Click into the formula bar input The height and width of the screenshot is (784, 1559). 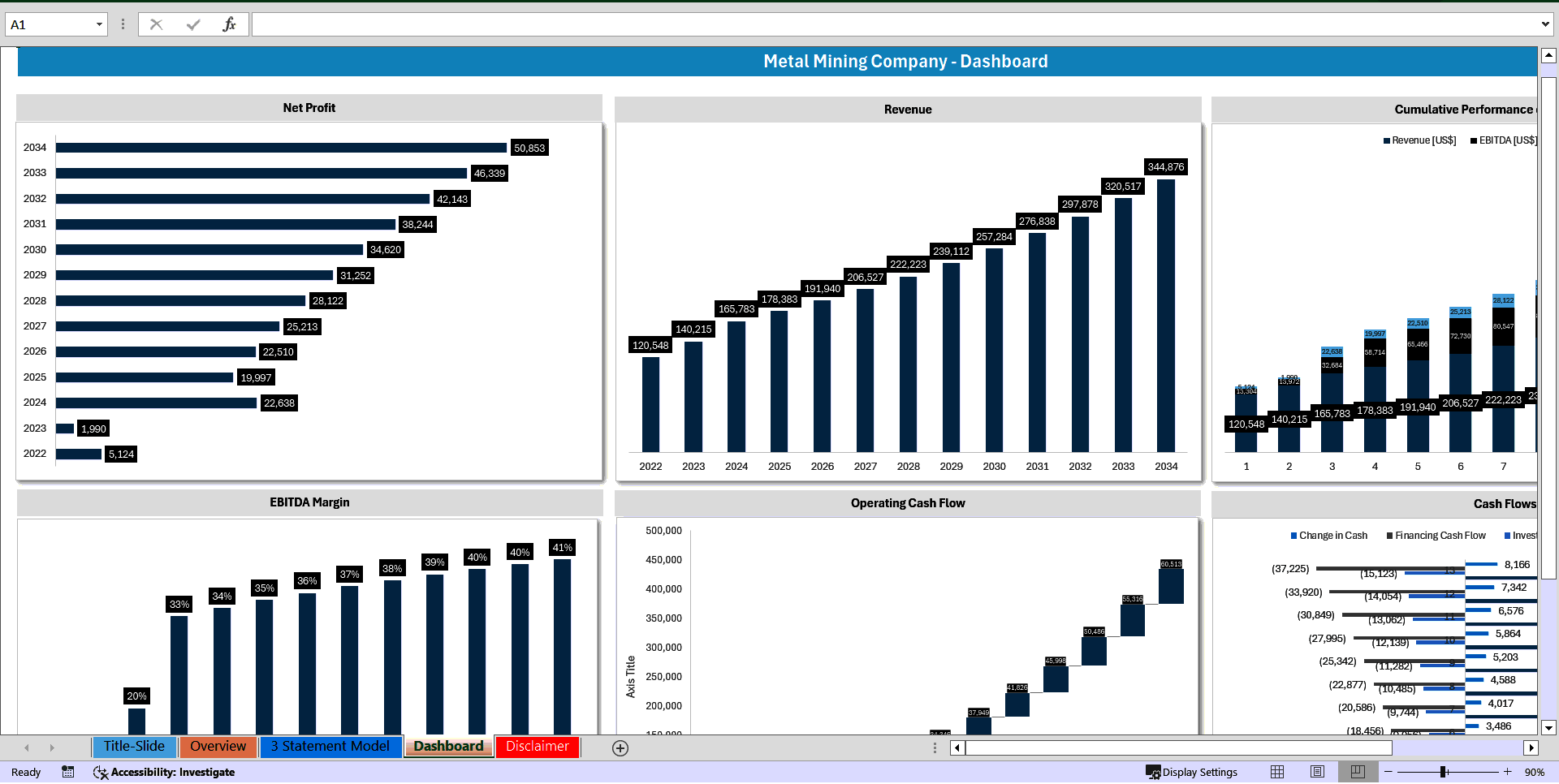click(893, 24)
